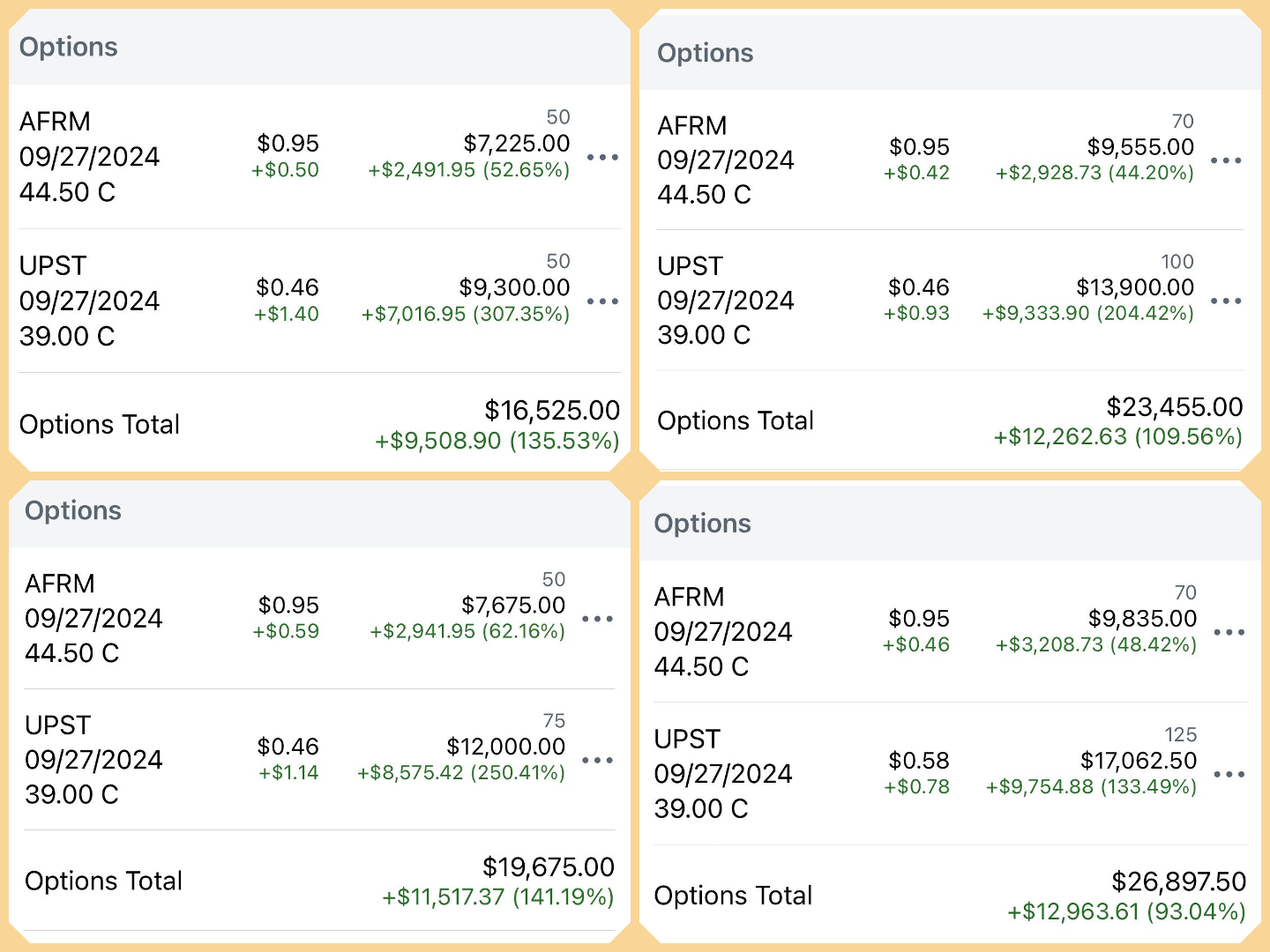The width and height of the screenshot is (1270, 952).
Task: Open actions menu for AFRM position up 52.65%
Action: (603, 157)
